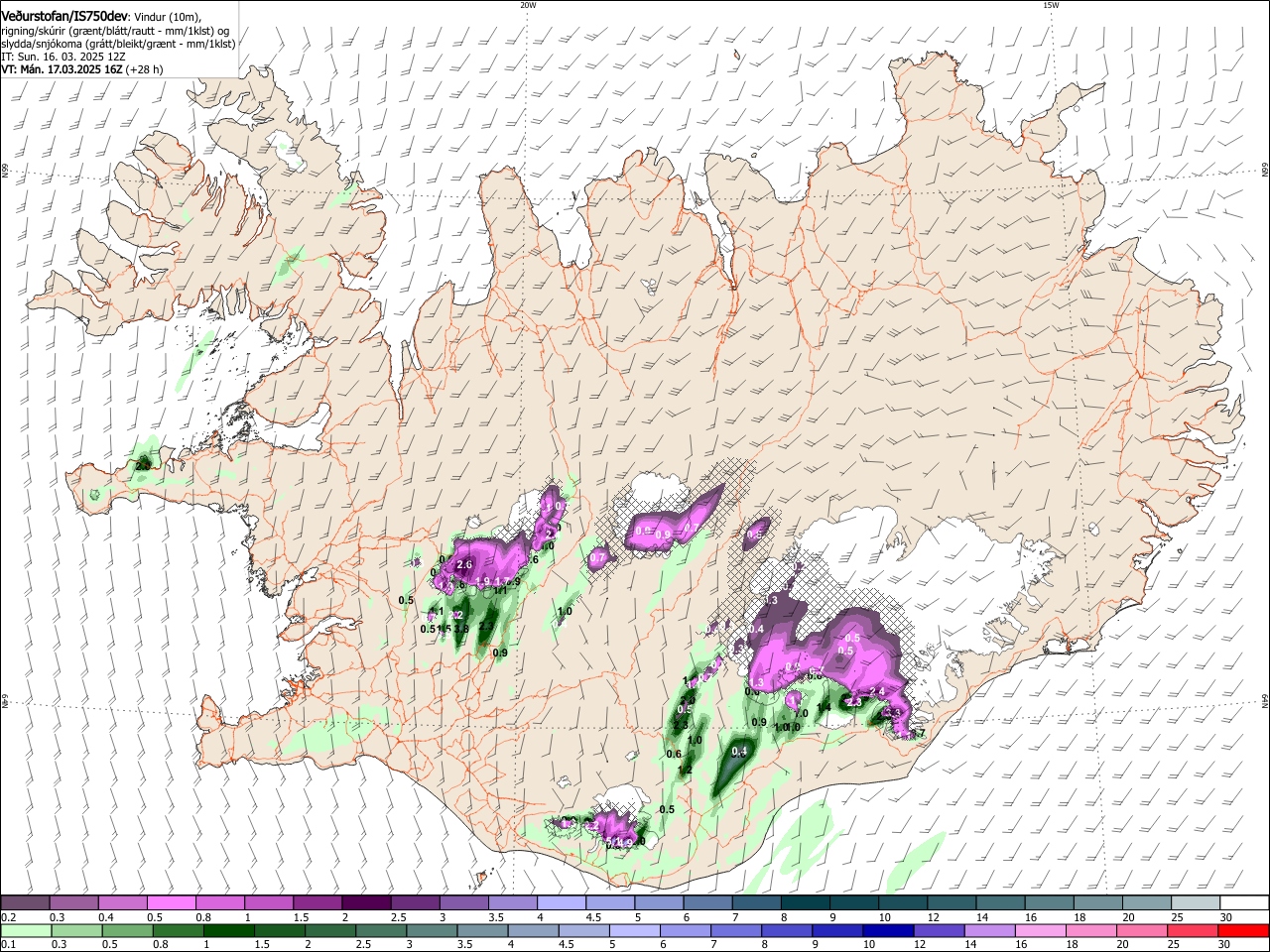Viewport: 1270px width, 952px height.
Task: Click the Veðurstofan/IS750dev title text
Action: tap(64, 16)
